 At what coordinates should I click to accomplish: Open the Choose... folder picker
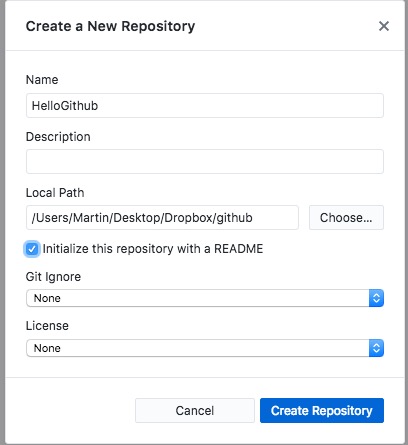coord(346,218)
